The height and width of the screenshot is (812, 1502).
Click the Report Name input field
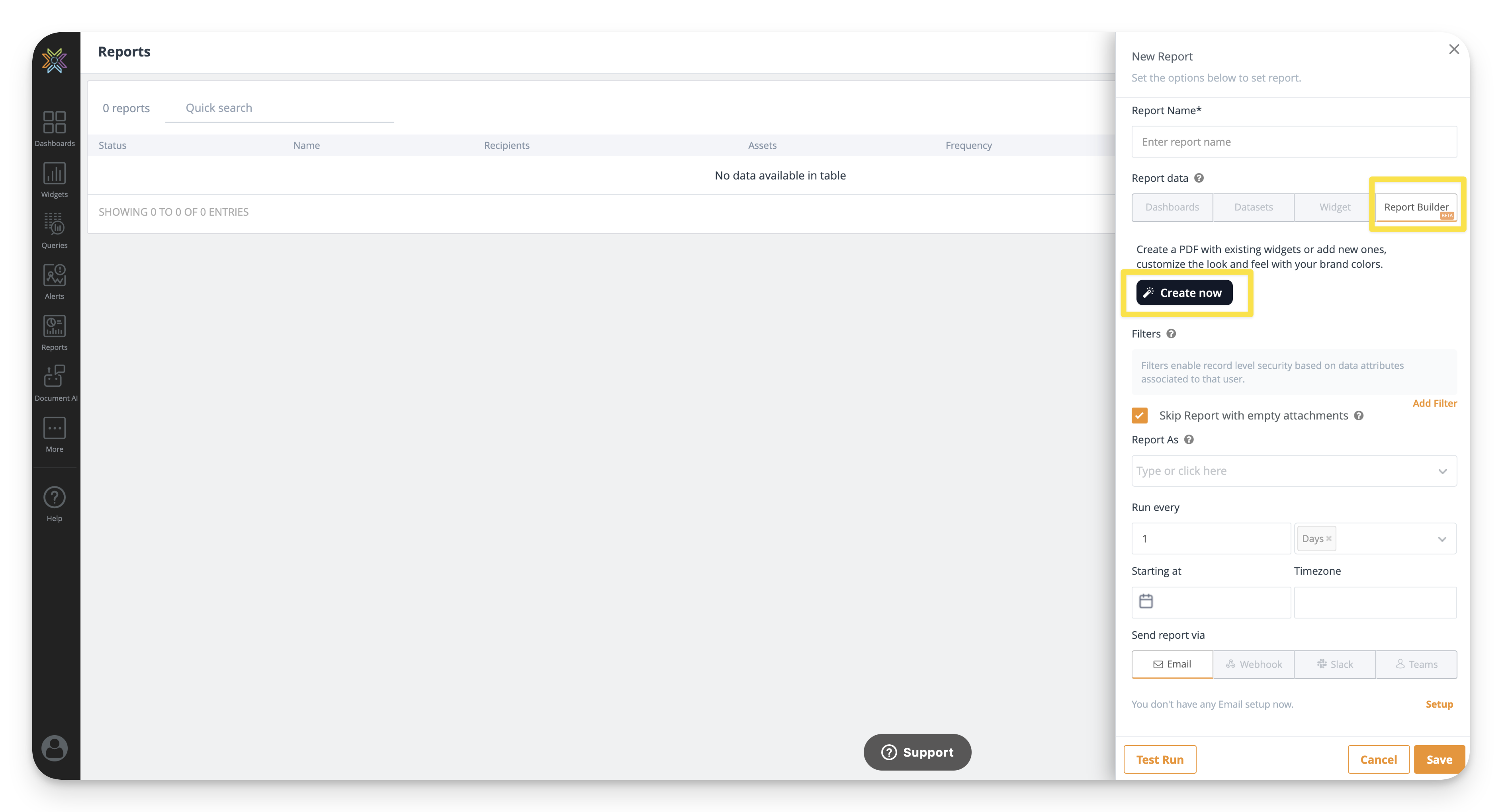tap(1293, 142)
